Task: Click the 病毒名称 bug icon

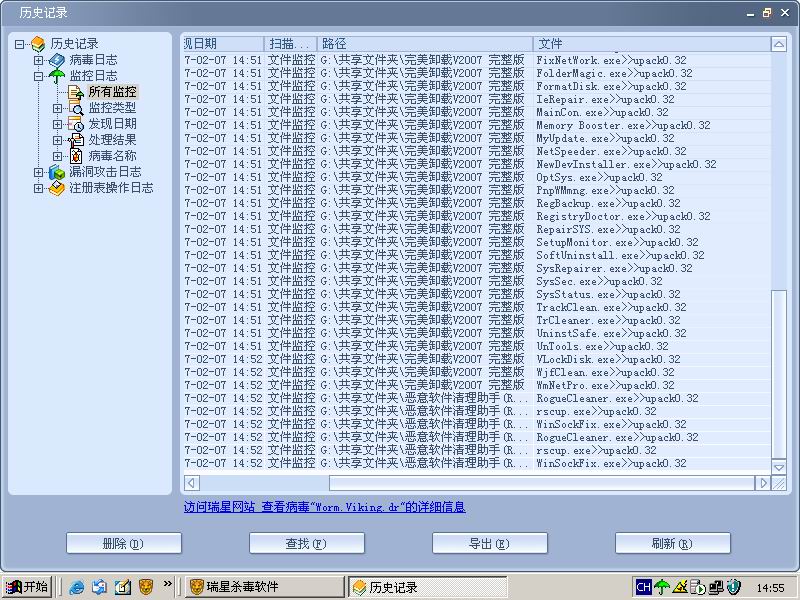Action: pyautogui.click(x=76, y=156)
